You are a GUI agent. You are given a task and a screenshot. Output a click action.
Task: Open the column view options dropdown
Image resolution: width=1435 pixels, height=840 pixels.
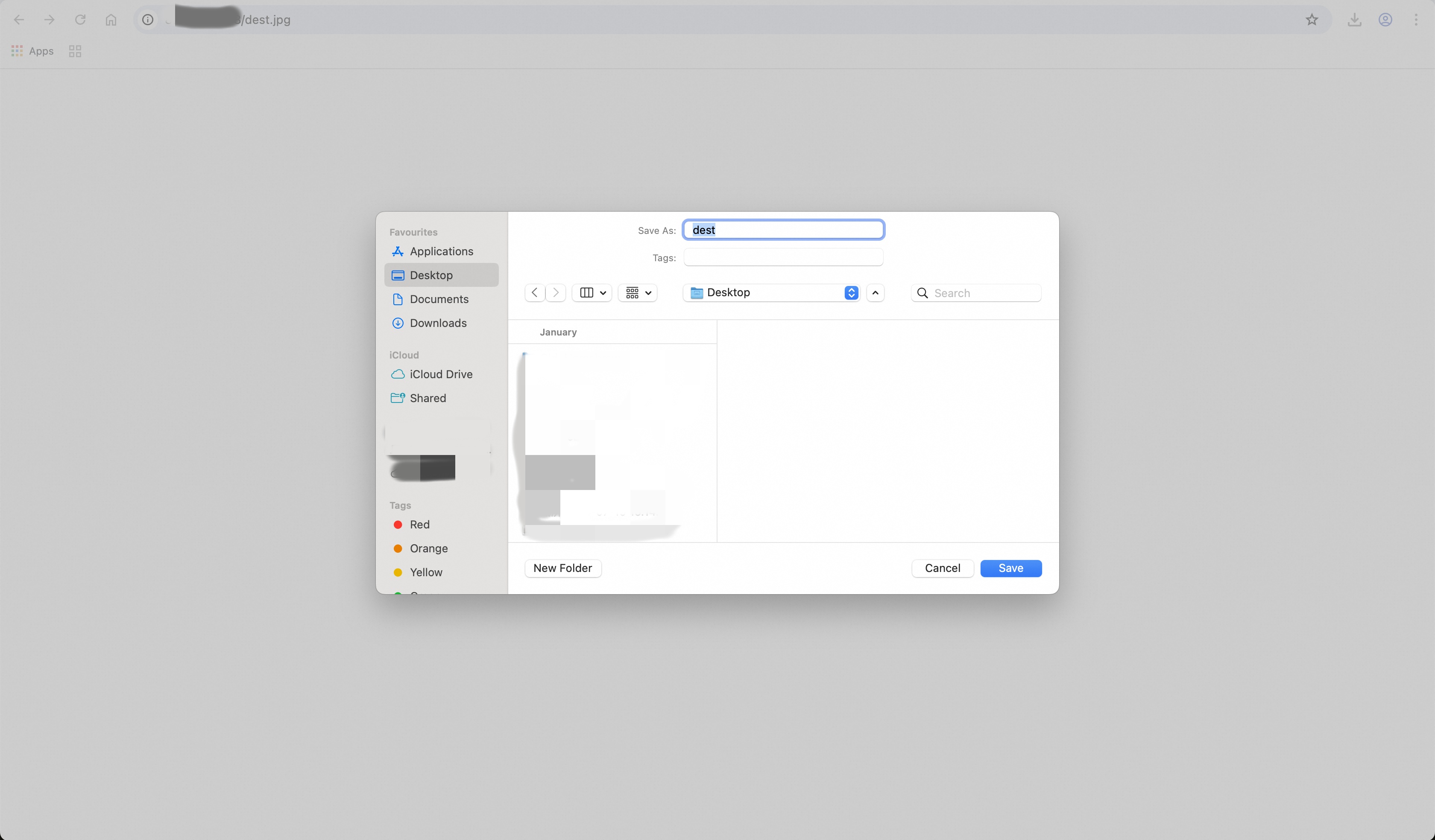point(592,292)
